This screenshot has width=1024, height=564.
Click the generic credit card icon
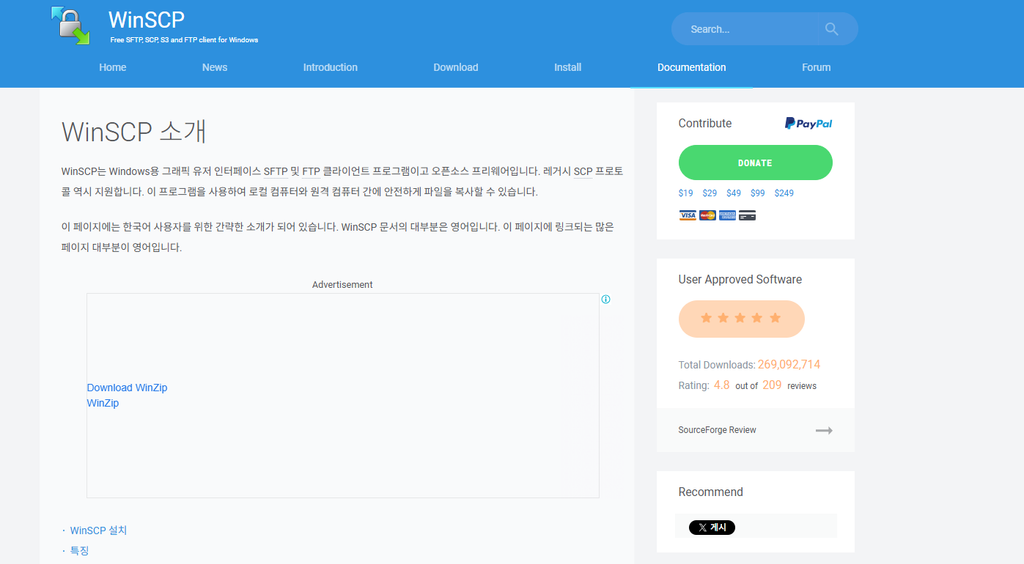click(x=747, y=215)
